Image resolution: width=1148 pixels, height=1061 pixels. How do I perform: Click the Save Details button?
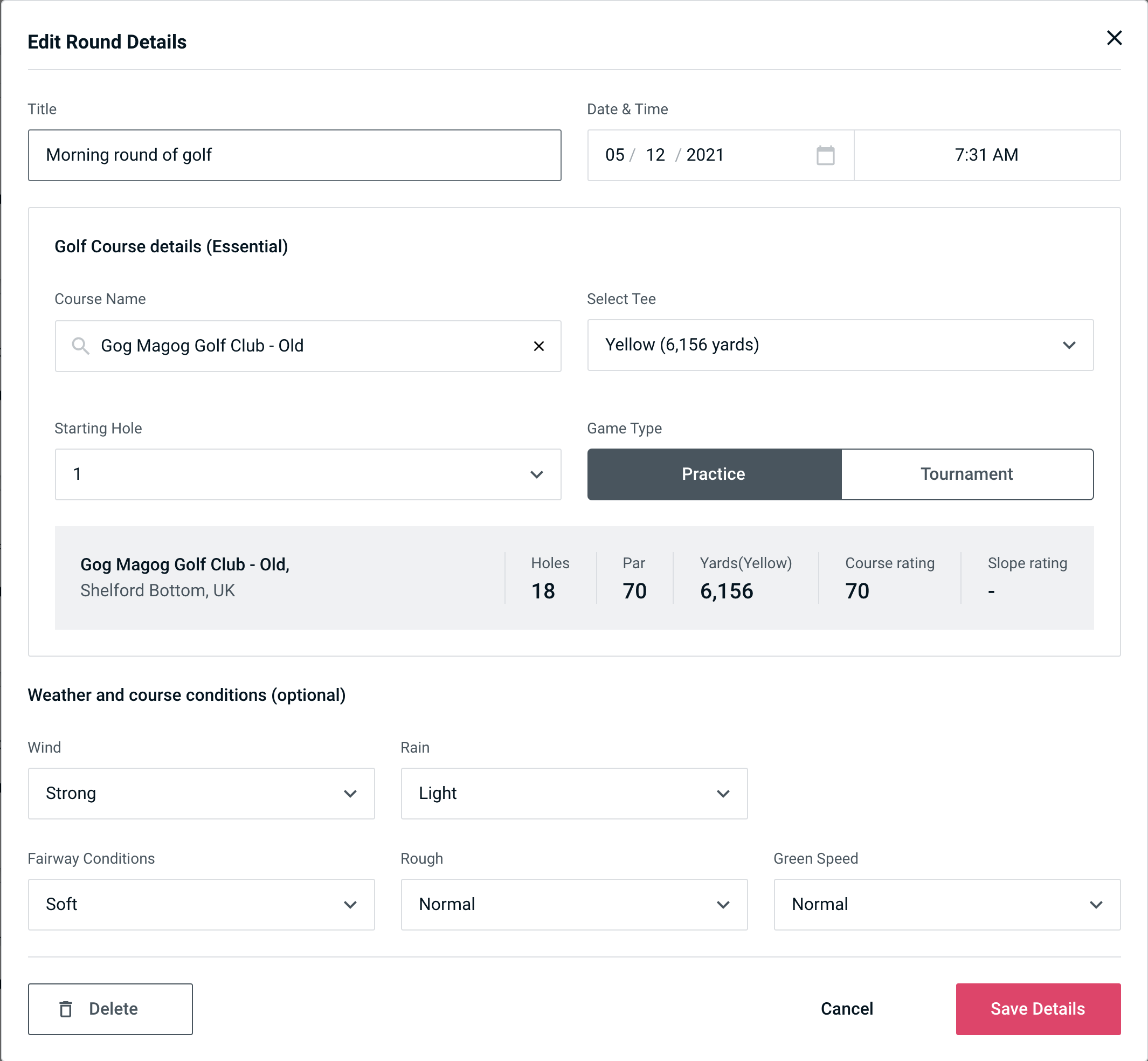[x=1037, y=1008]
